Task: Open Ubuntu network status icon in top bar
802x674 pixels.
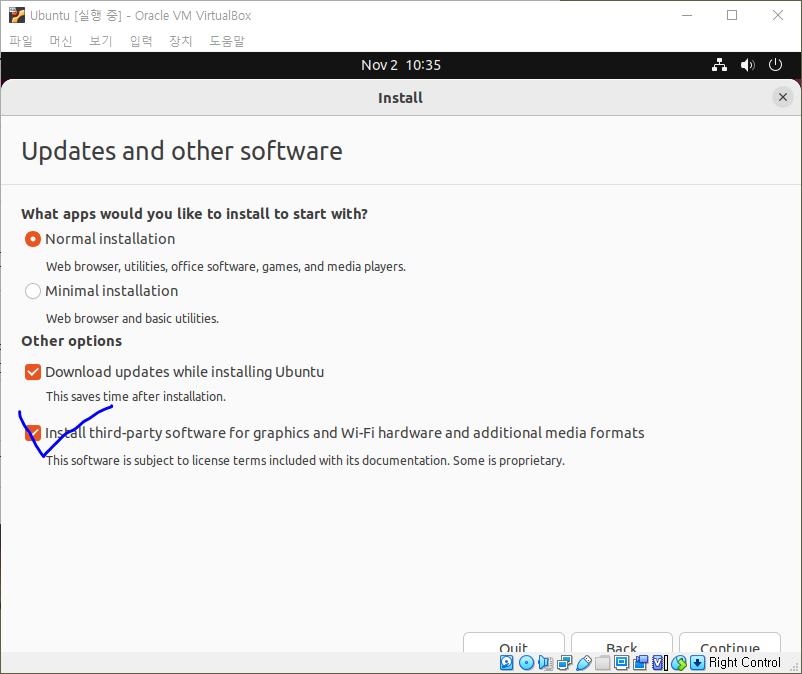Action: click(x=719, y=65)
